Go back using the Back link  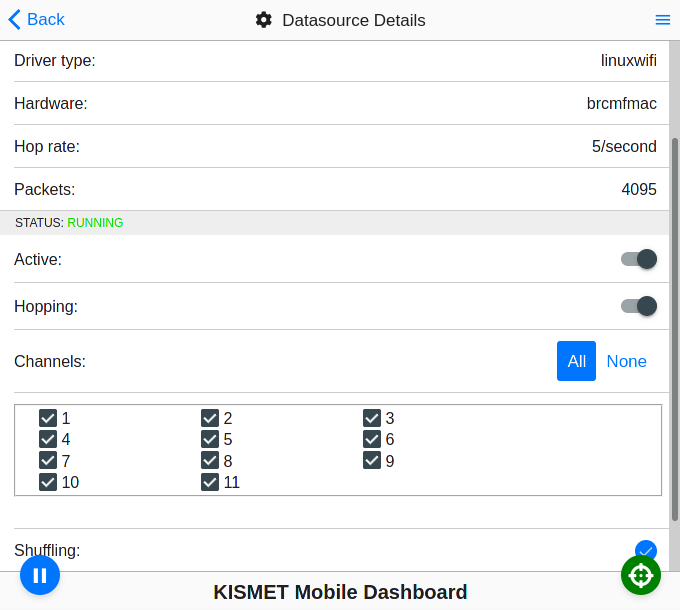pos(36,20)
